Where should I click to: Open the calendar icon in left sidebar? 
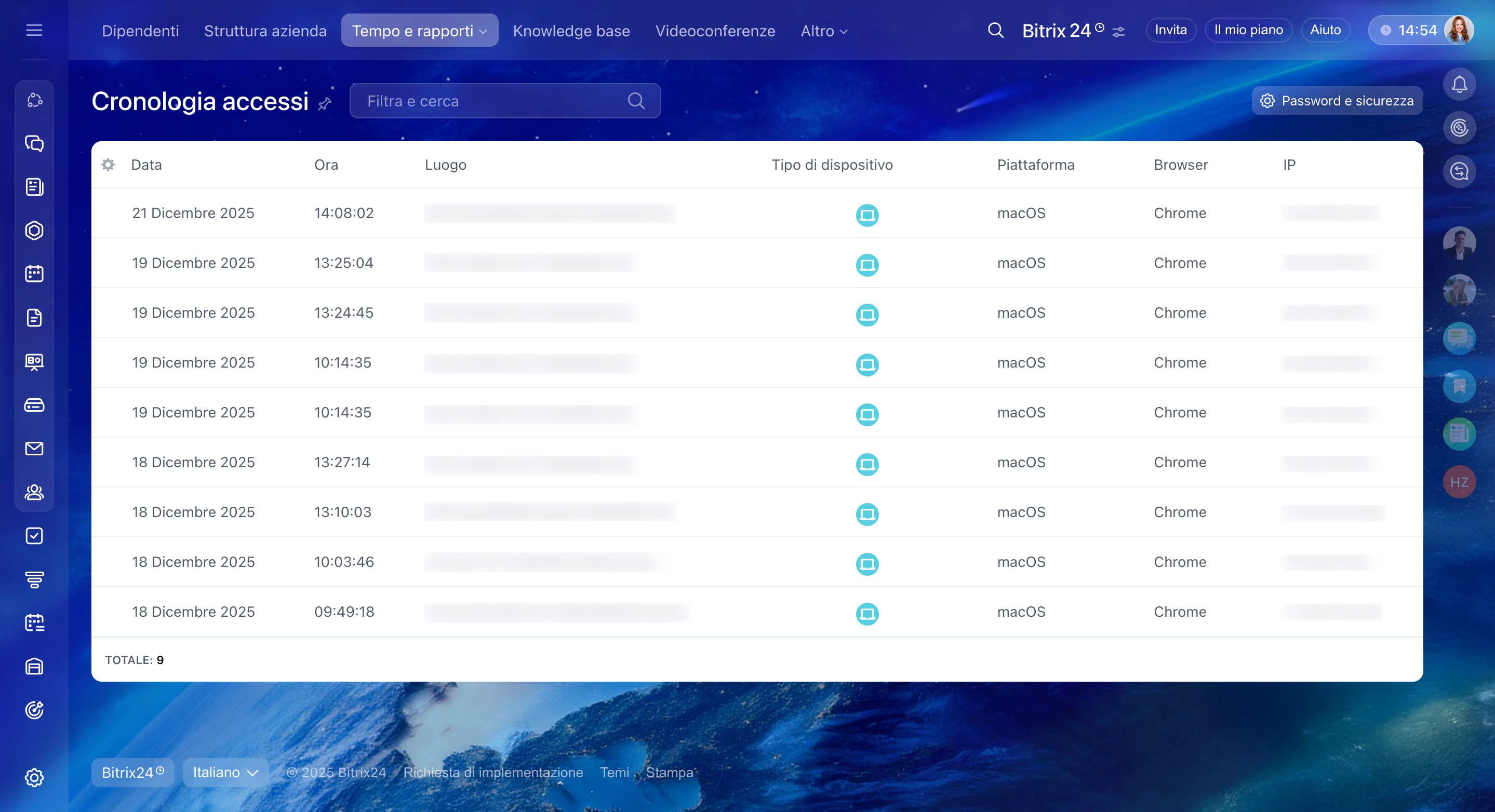34,274
